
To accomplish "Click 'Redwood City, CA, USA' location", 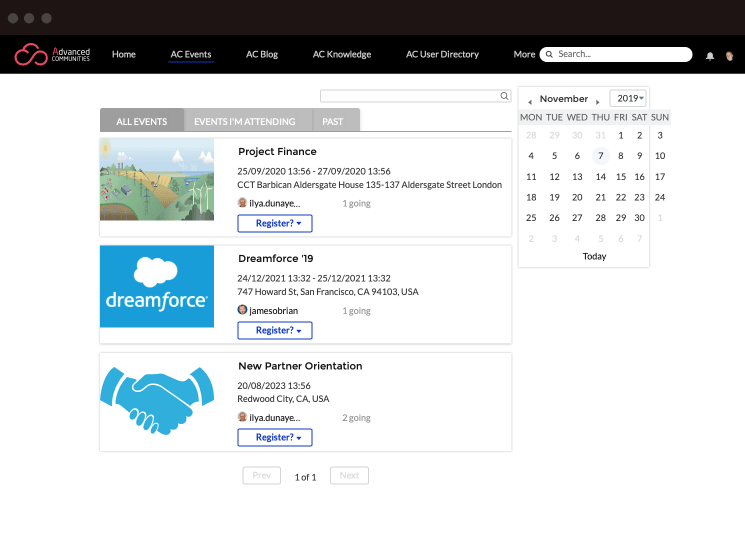I will [x=283, y=399].
